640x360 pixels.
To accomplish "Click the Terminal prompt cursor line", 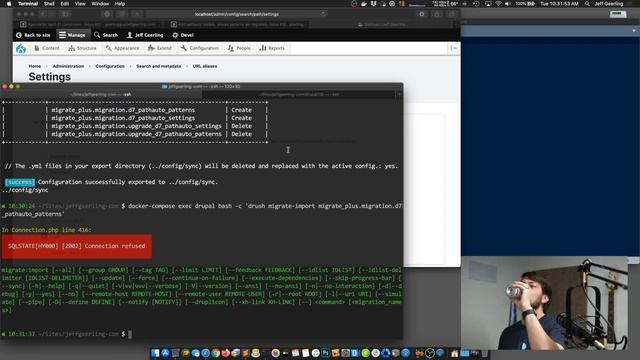I will pos(130,334).
